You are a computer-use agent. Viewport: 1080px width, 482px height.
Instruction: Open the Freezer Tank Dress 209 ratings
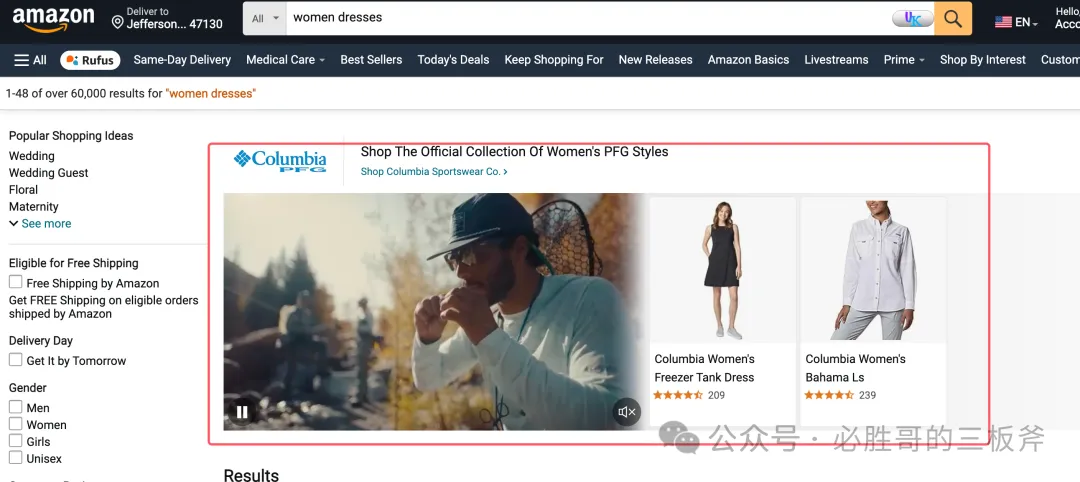tap(689, 395)
